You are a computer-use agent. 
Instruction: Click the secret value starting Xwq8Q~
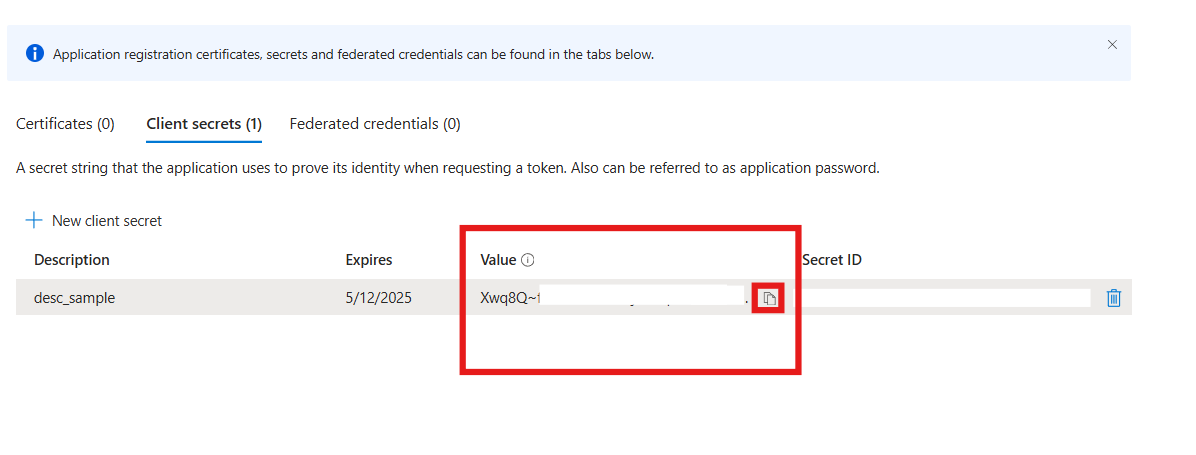510,298
